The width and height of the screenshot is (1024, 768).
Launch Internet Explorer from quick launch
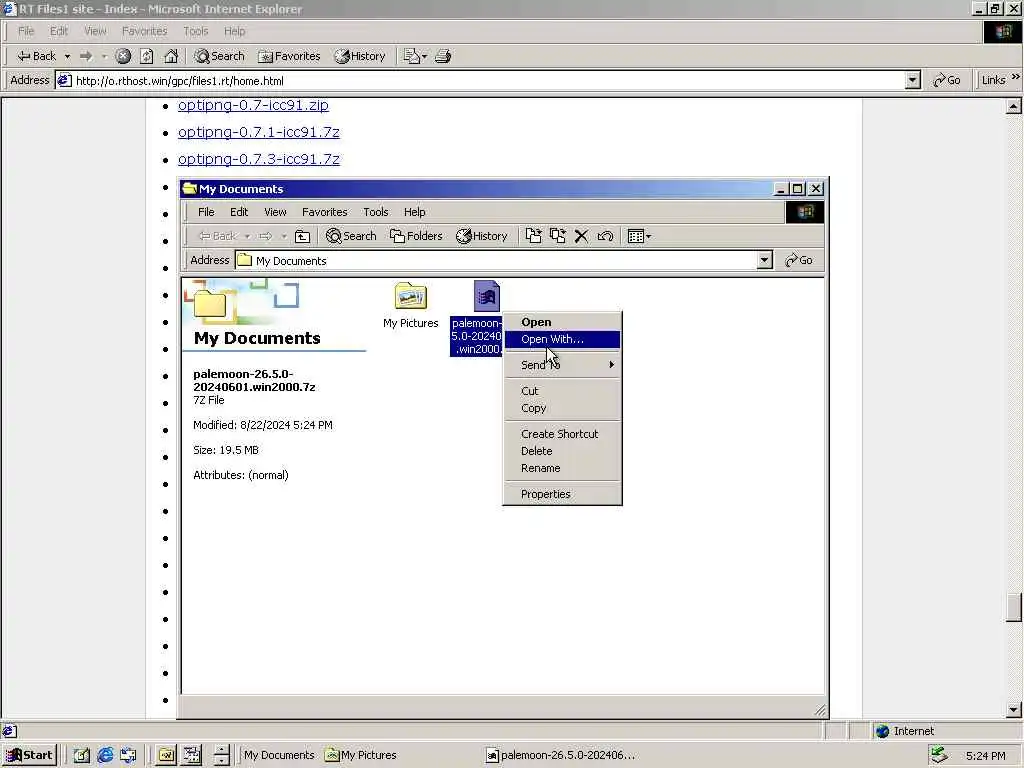point(105,755)
